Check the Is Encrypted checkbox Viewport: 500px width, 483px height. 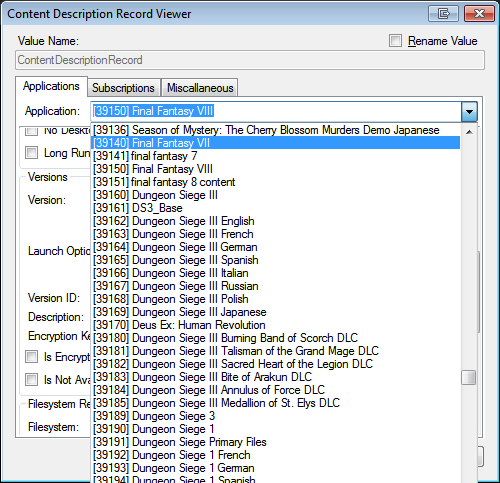(x=31, y=356)
